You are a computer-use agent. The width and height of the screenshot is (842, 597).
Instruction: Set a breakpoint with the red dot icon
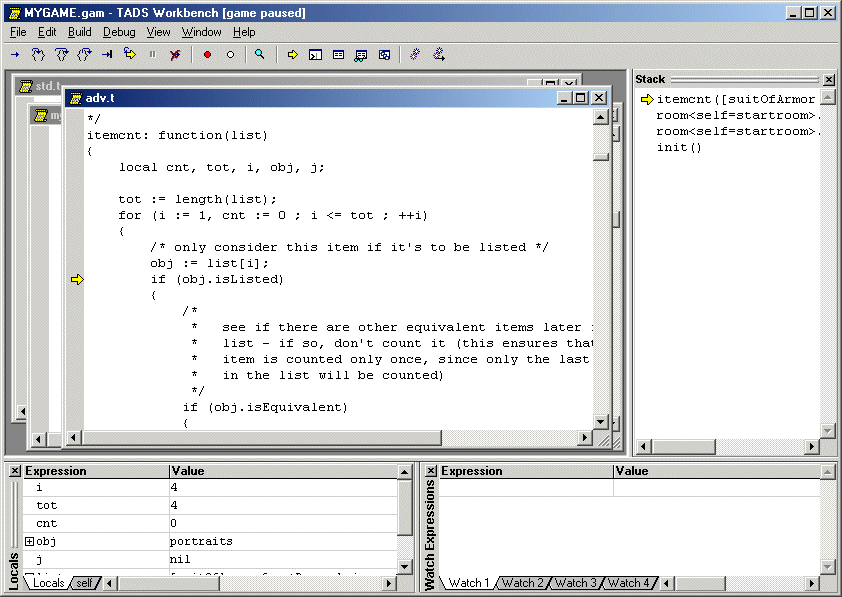click(x=207, y=55)
